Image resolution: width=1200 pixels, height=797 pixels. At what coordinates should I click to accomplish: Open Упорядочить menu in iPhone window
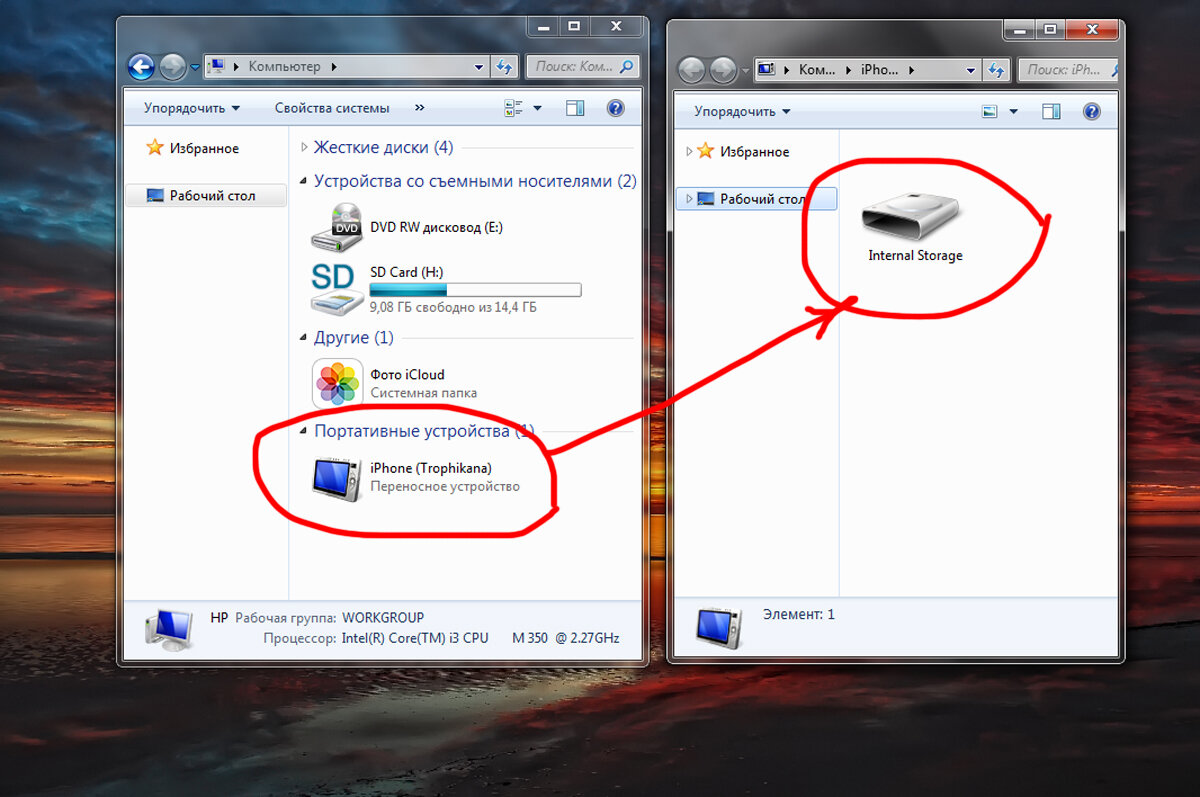(742, 112)
